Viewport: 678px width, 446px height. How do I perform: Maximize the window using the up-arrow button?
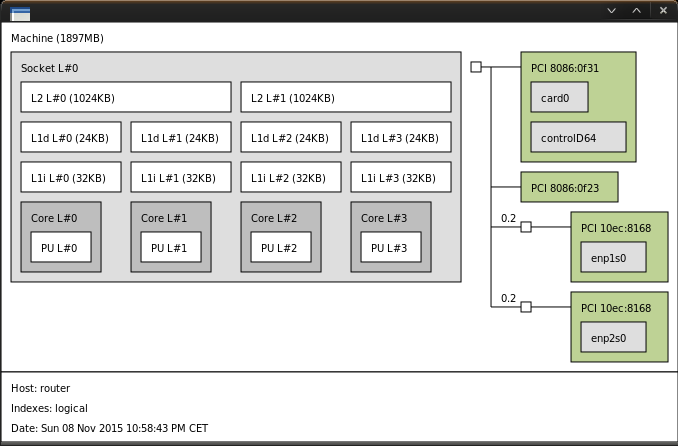tap(637, 11)
